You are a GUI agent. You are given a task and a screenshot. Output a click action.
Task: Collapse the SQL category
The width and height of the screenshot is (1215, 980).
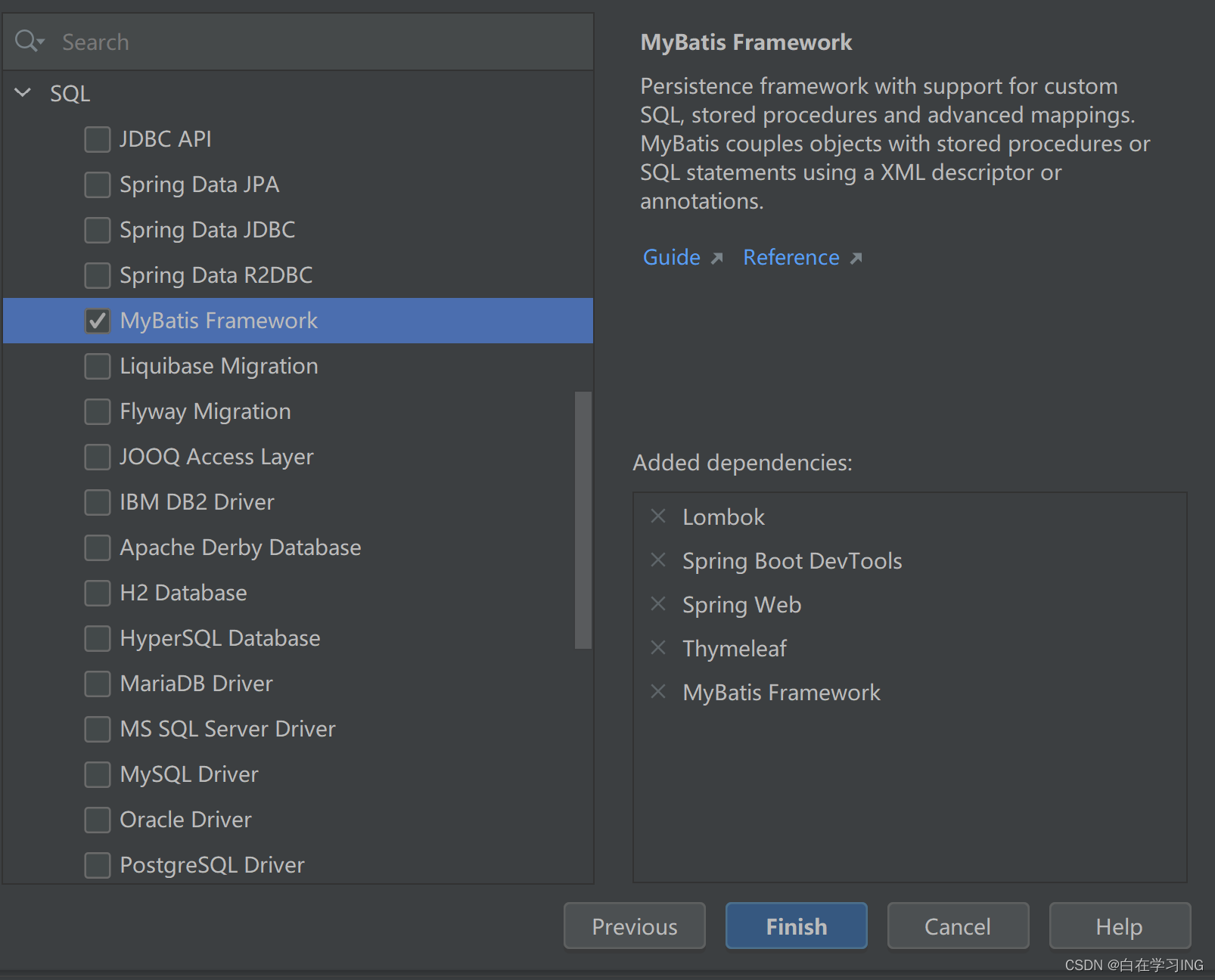click(x=23, y=93)
